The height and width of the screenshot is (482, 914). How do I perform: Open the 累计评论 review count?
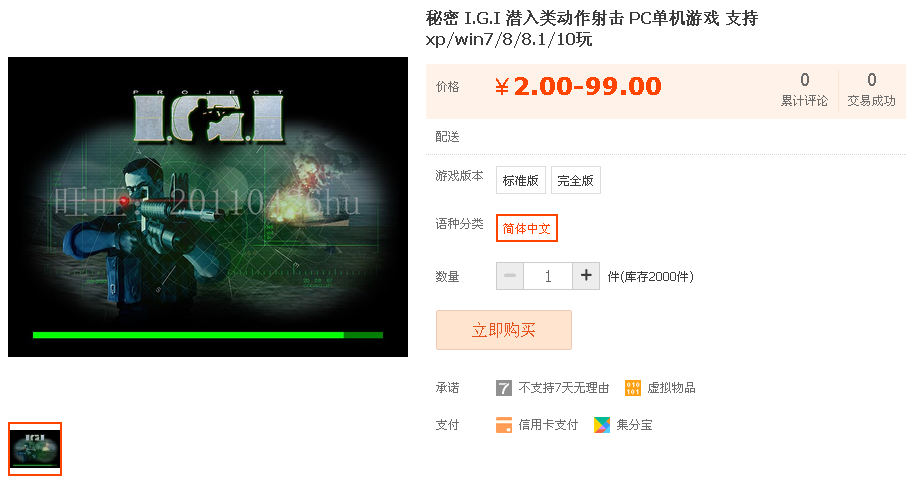804,90
